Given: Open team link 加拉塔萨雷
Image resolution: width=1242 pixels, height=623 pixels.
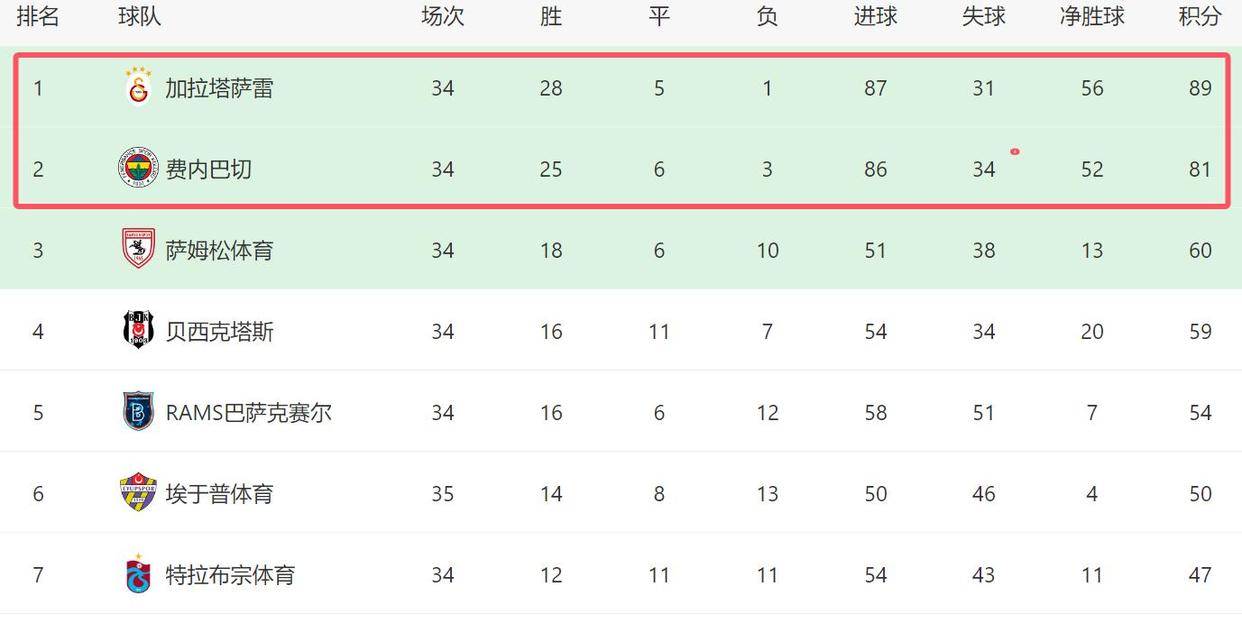Looking at the screenshot, I should click(219, 88).
